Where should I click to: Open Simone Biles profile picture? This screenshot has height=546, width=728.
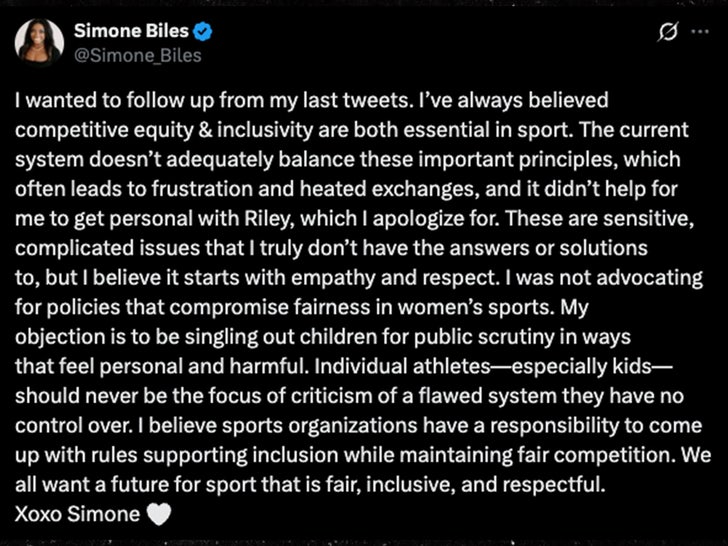[x=38, y=42]
